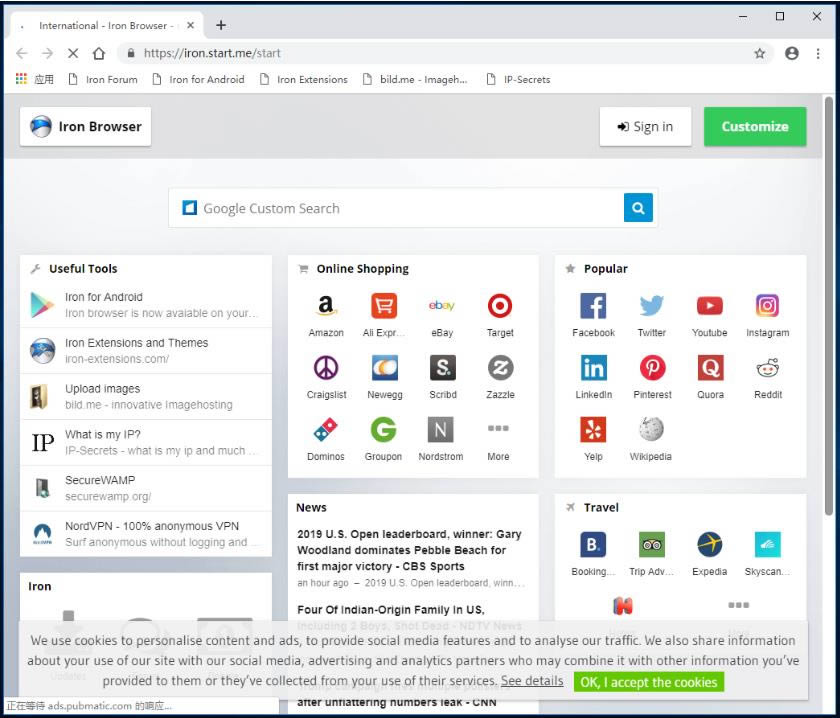Click the green Customize button
Image resolution: width=840 pixels, height=718 pixels.
[754, 127]
